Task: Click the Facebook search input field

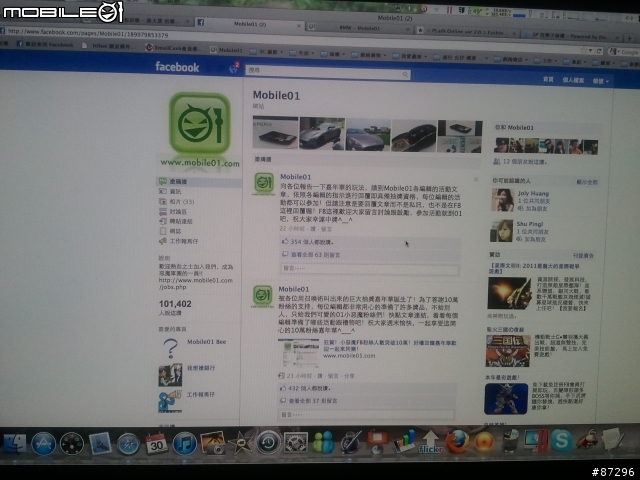Action: tap(328, 71)
